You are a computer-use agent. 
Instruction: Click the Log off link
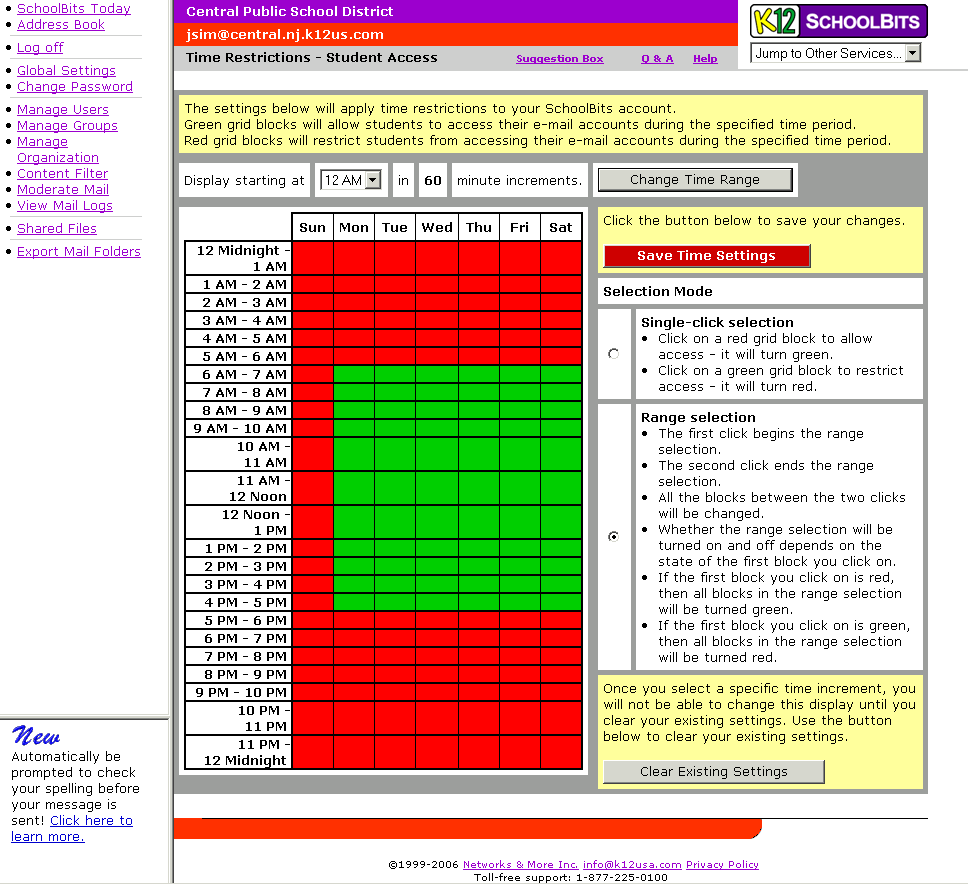click(40, 48)
